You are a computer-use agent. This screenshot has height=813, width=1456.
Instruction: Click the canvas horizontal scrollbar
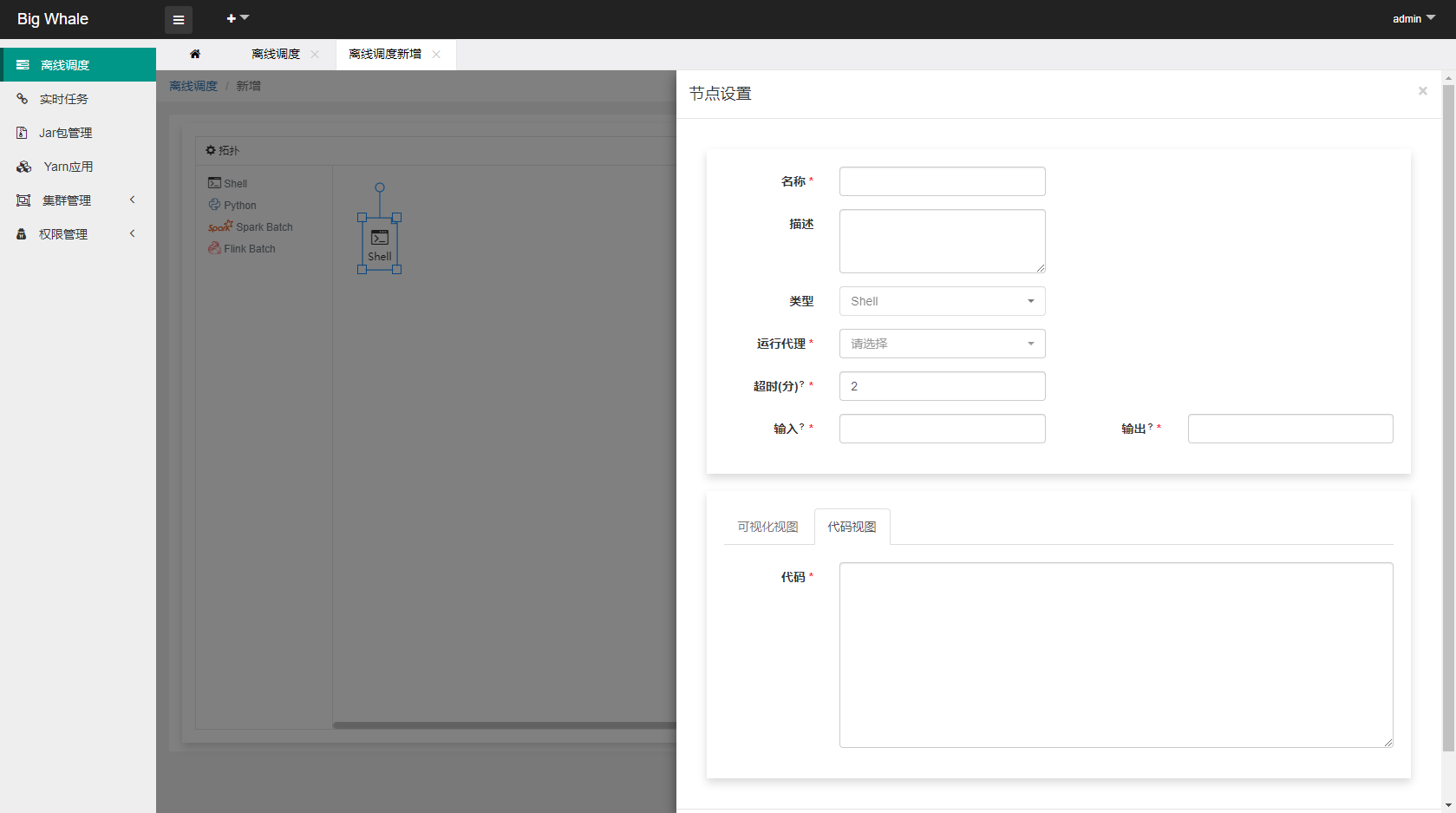tap(505, 725)
